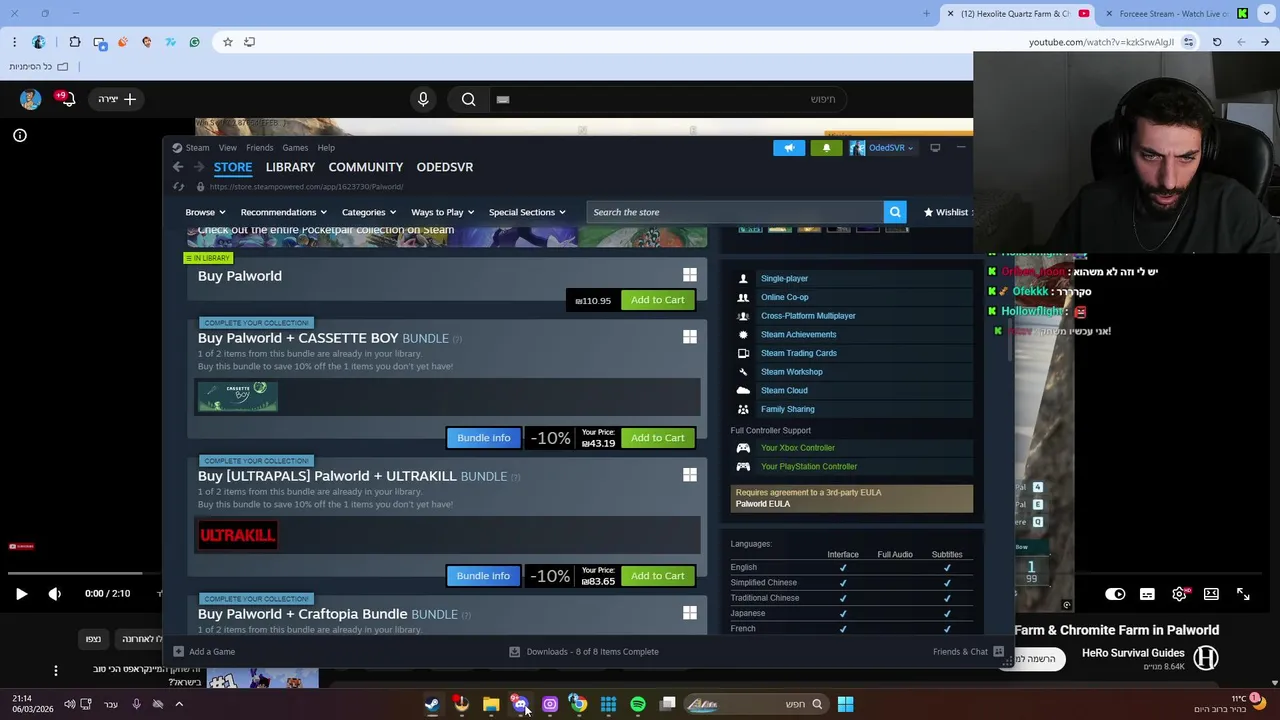This screenshot has height=720, width=1280.
Task: Enter YouTube fullscreen mode
Action: [x=1243, y=594]
